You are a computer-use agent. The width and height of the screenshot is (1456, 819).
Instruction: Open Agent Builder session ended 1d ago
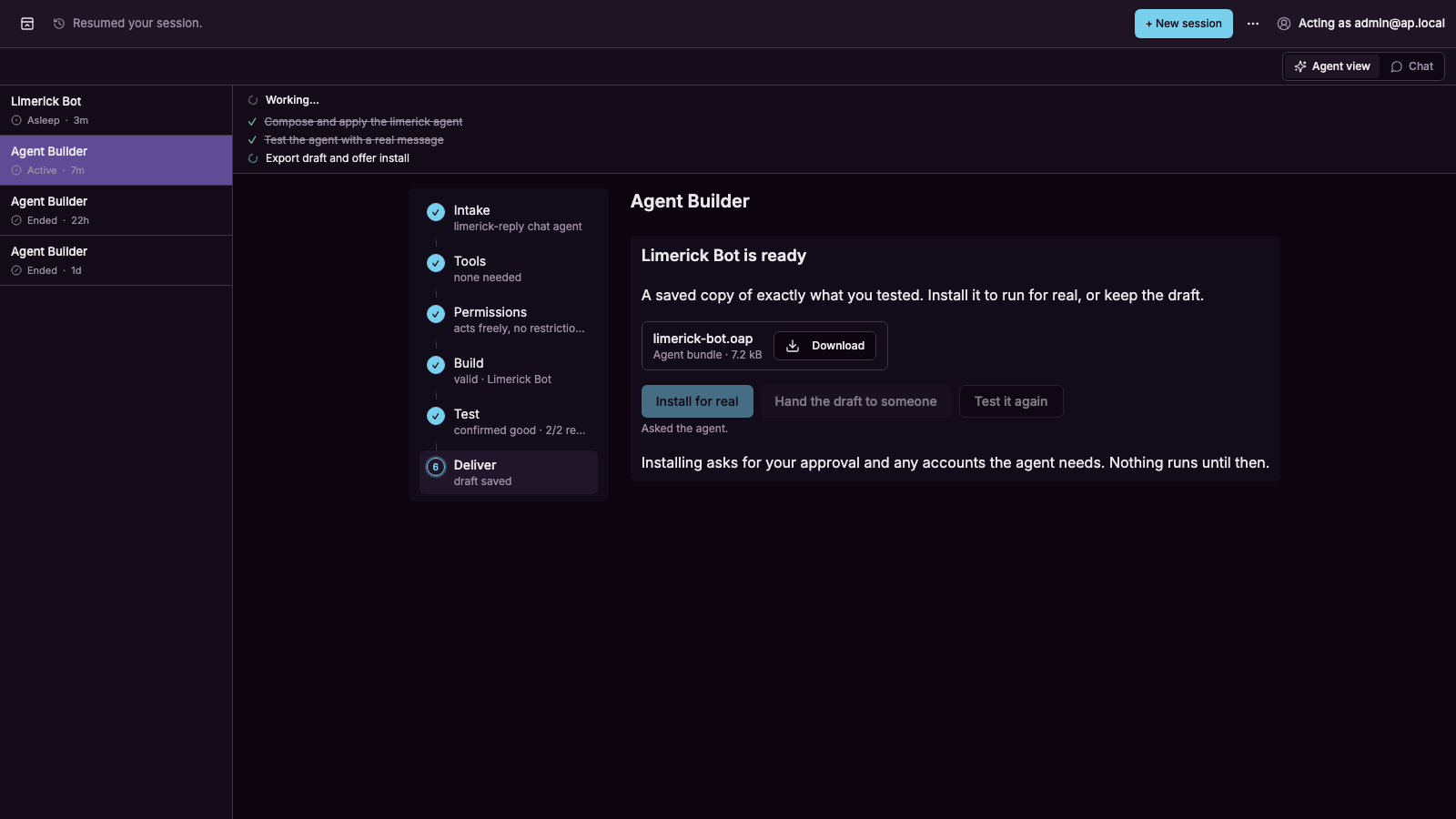coord(116,260)
